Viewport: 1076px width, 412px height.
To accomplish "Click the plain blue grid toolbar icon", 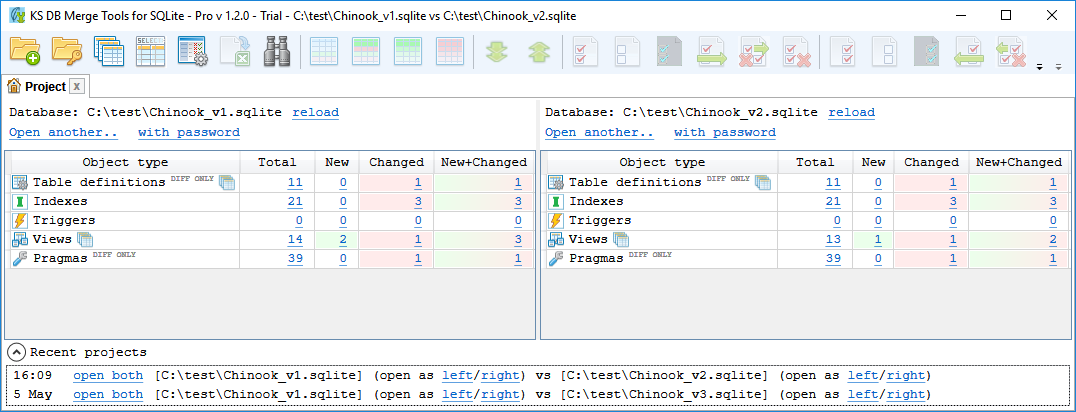I will 324,52.
